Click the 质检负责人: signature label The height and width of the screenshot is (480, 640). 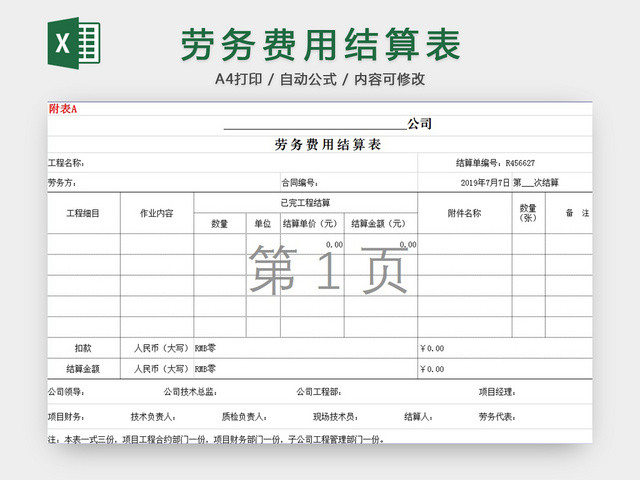[244, 417]
